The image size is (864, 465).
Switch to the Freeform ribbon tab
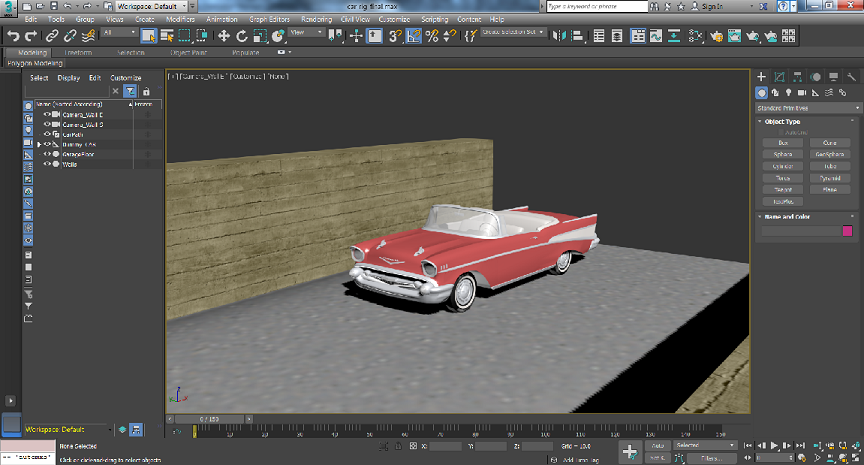point(77,52)
